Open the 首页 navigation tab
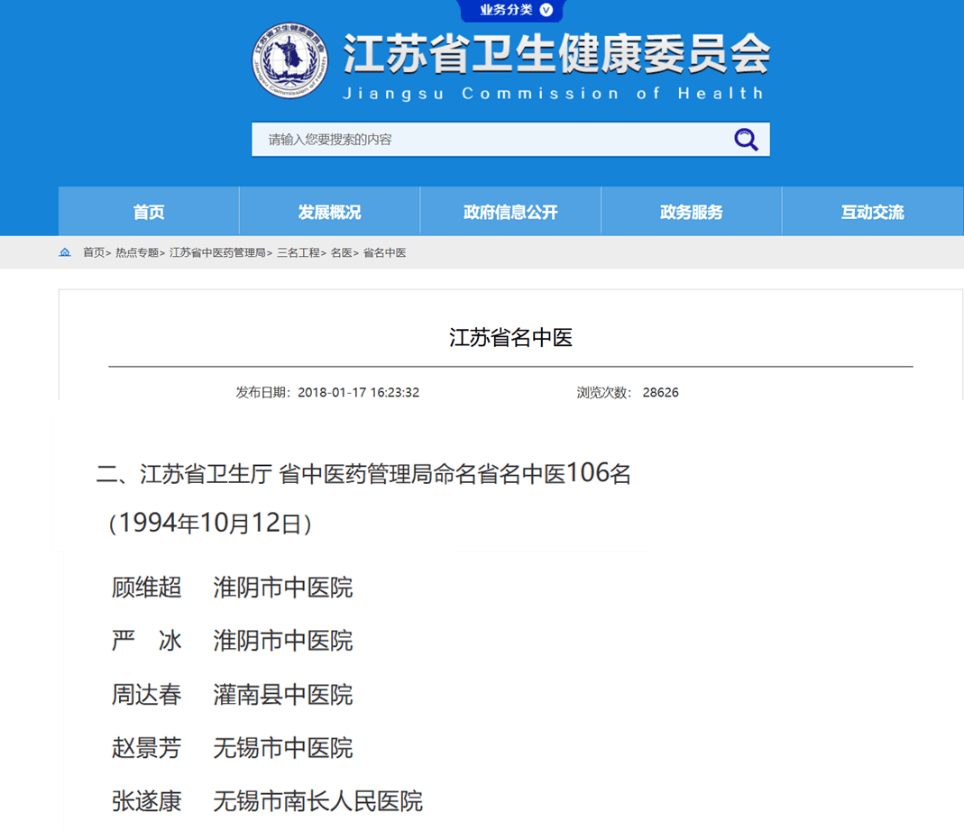The height and width of the screenshot is (830, 964). [149, 211]
